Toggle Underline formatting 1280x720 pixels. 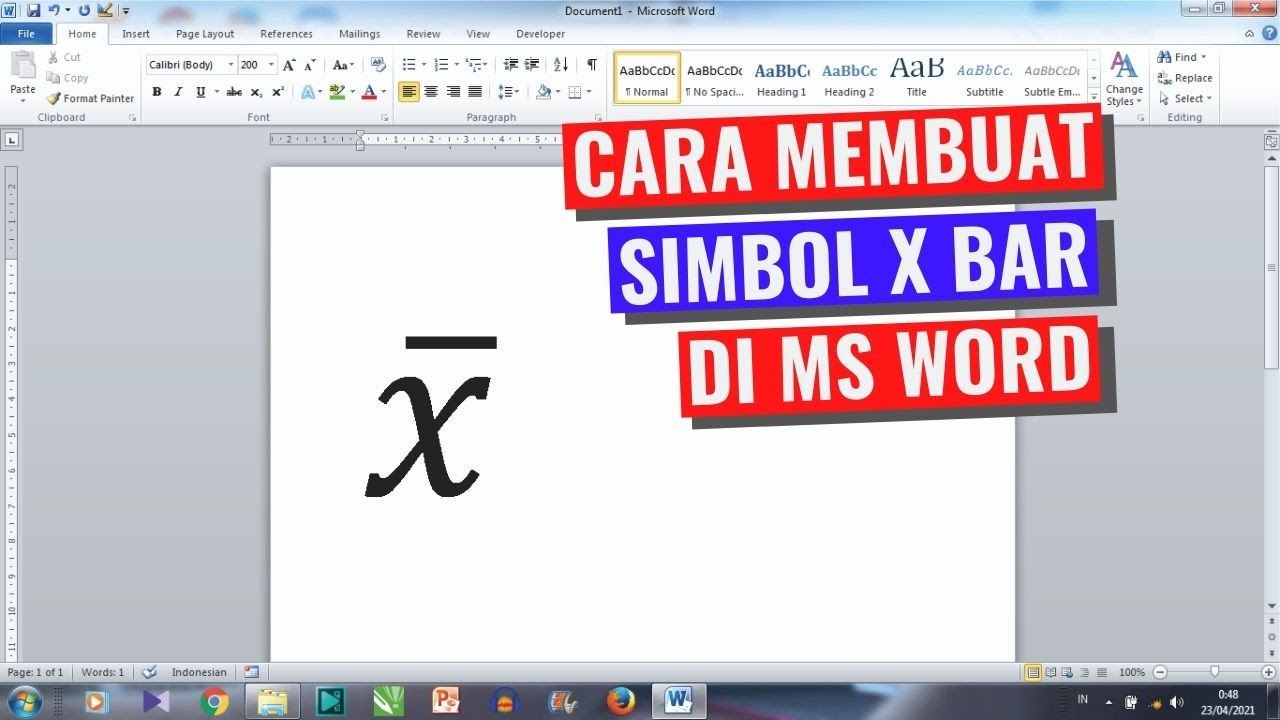201,92
